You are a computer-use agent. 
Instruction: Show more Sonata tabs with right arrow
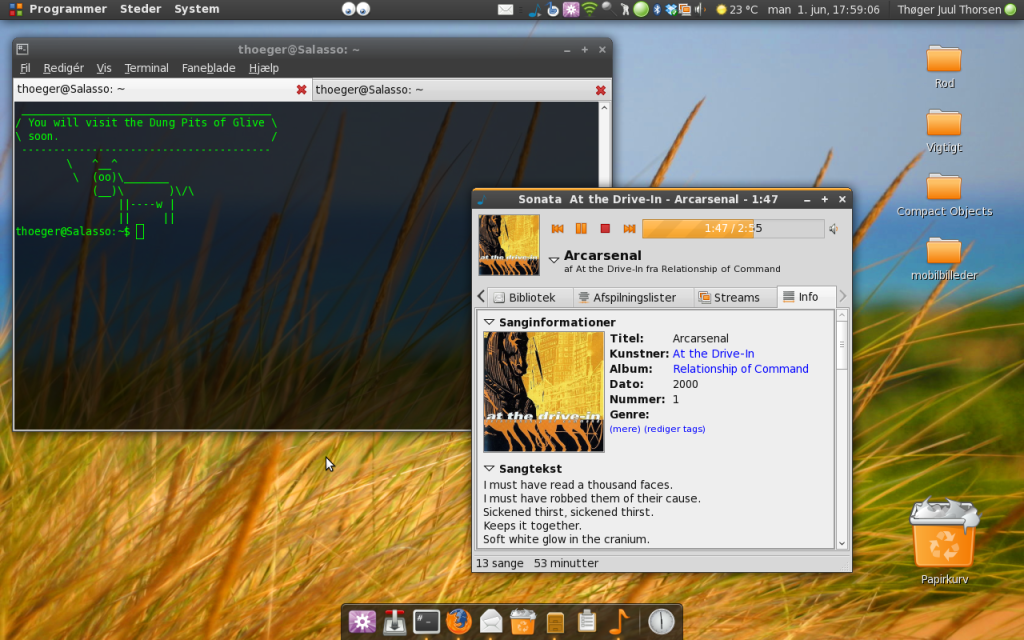842,296
